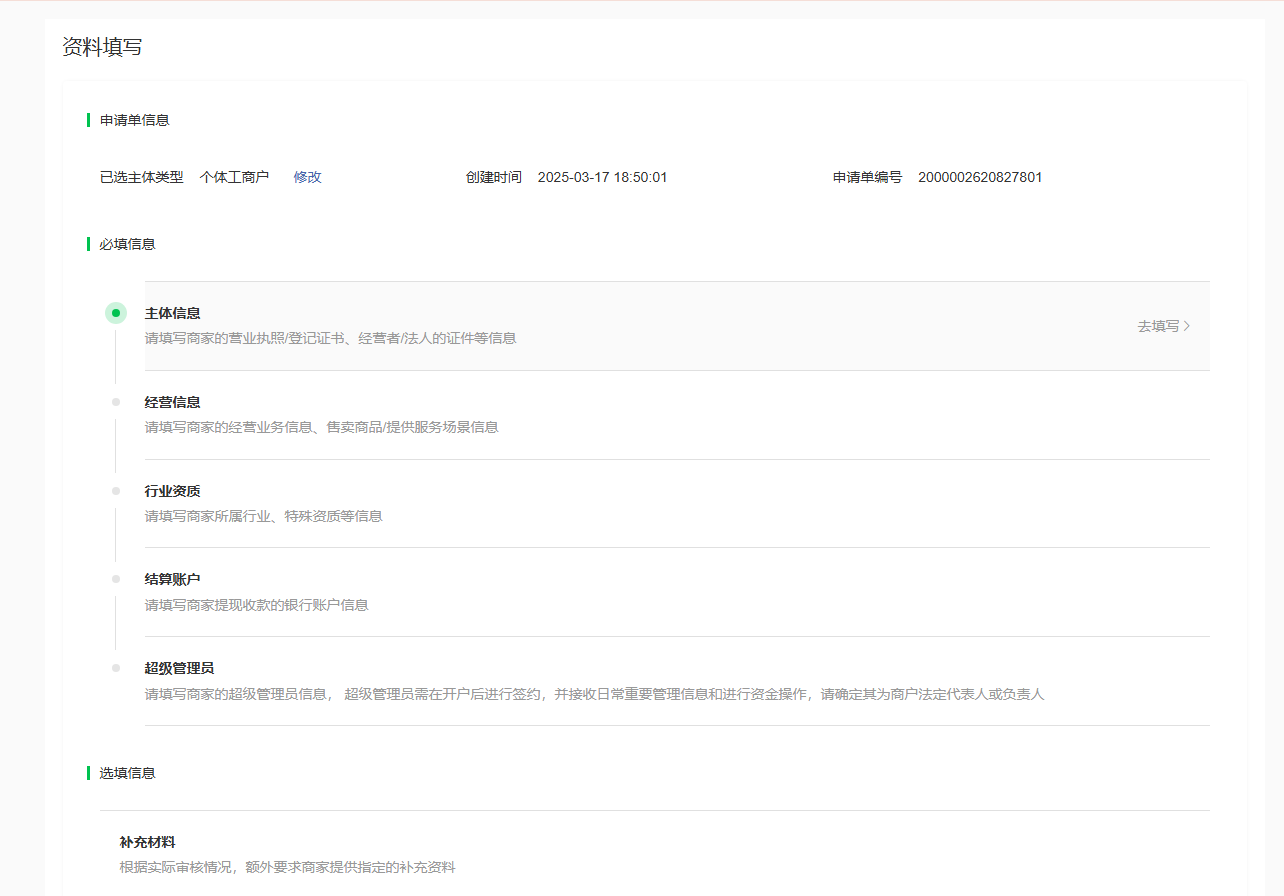Click 修改 to change the entity type
Screen dimensions: 1284x896
pyautogui.click(x=308, y=177)
